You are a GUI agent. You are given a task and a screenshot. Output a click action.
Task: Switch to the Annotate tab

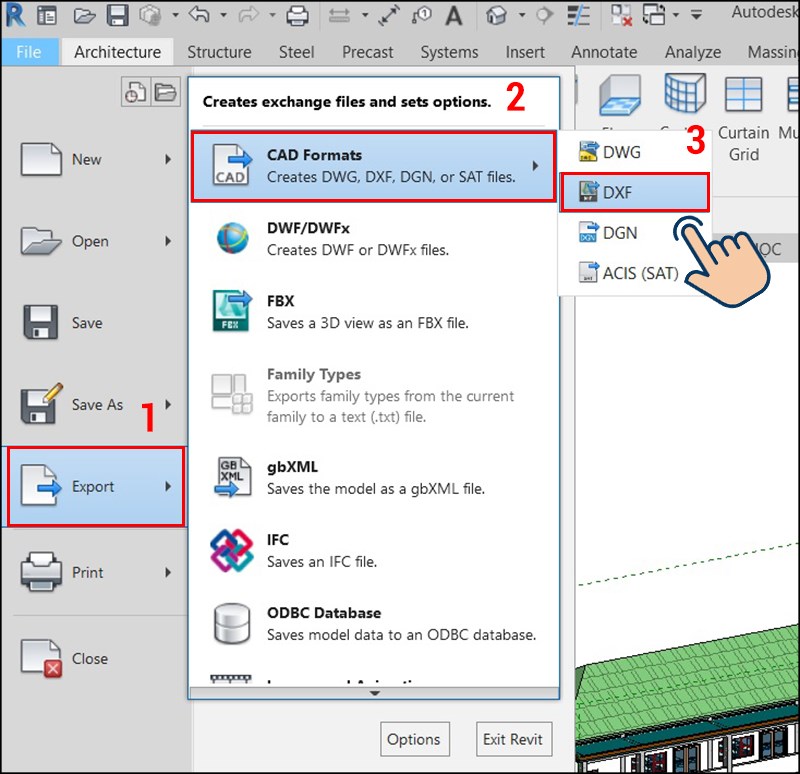point(604,52)
